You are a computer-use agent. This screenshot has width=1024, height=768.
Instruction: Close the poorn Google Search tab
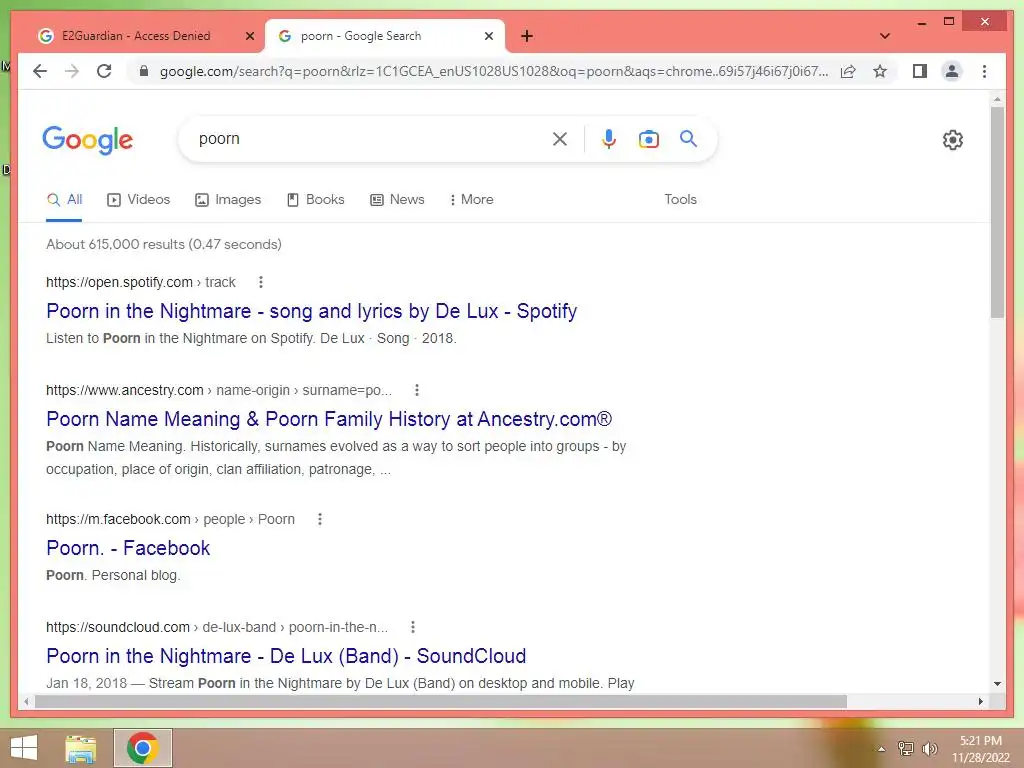pyautogui.click(x=488, y=36)
